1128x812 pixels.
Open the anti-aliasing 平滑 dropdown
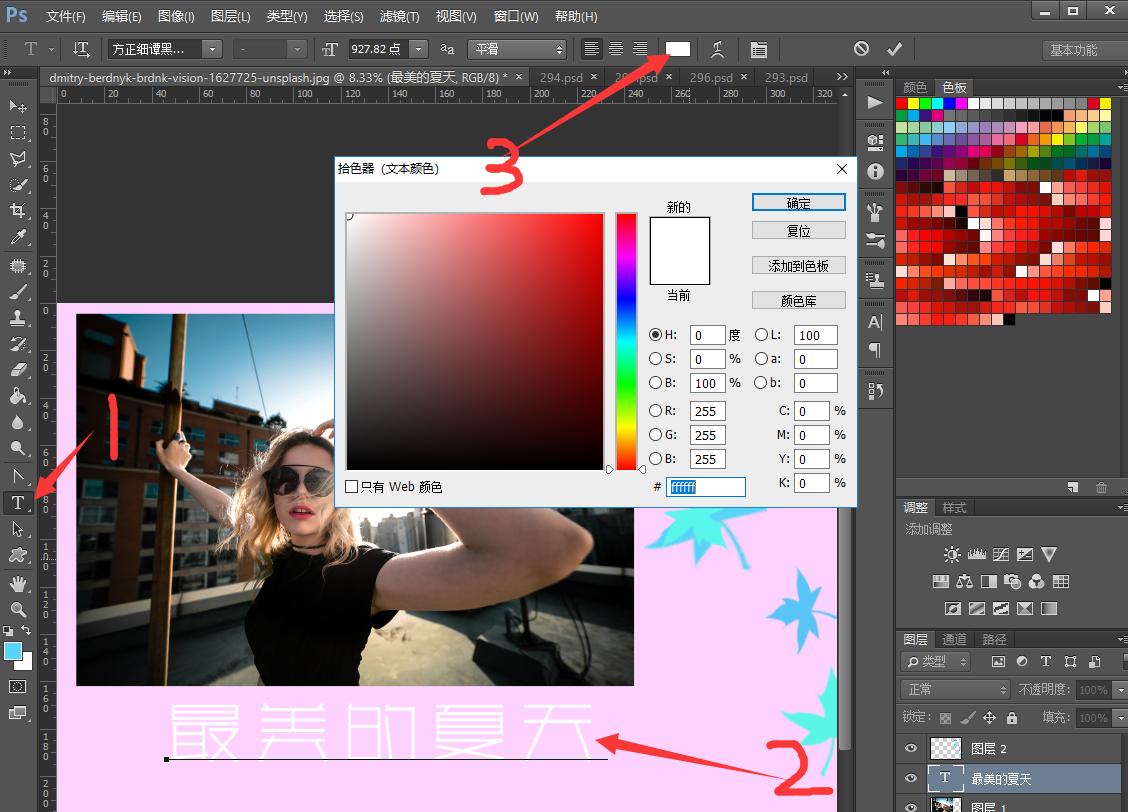[518, 49]
